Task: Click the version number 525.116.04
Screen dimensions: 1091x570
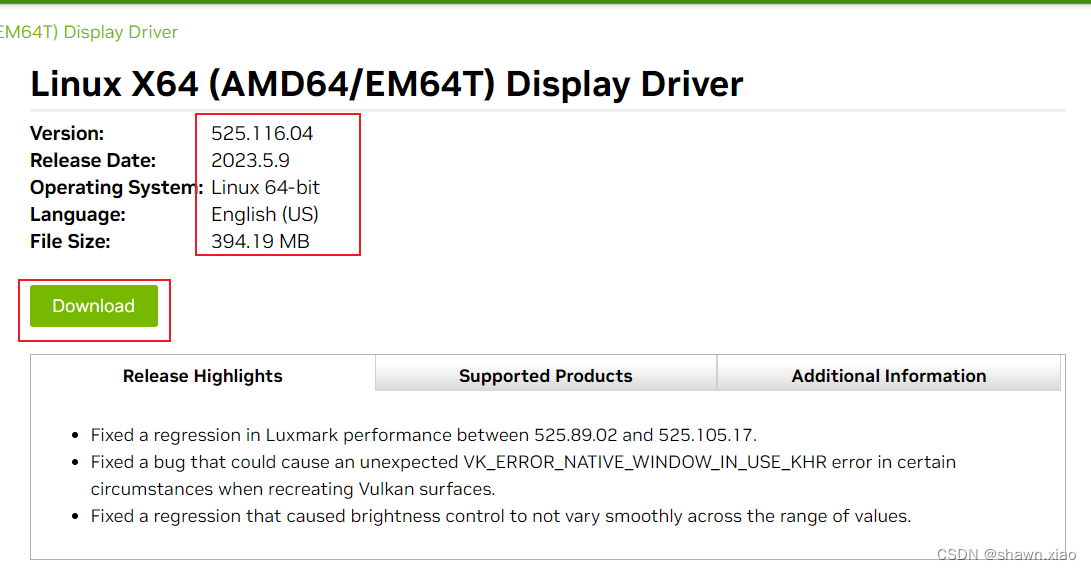Action: (262, 133)
